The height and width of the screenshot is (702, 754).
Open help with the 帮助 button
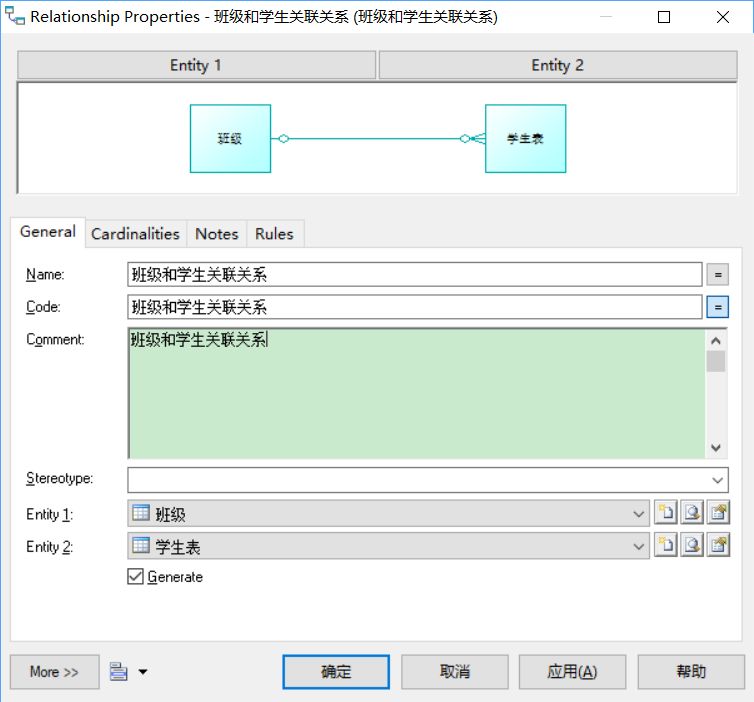691,672
